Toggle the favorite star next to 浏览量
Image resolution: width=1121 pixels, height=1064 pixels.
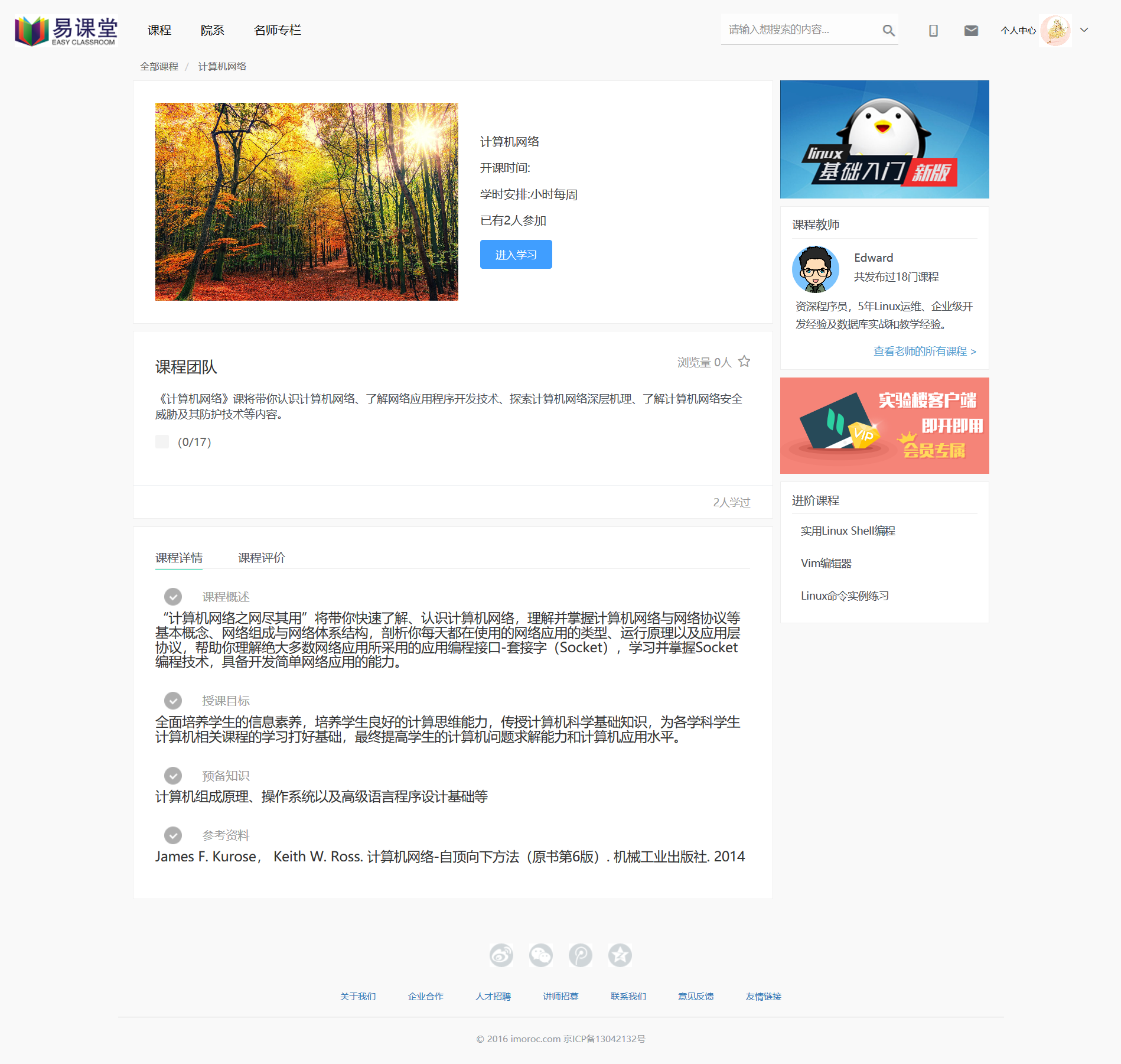click(745, 360)
